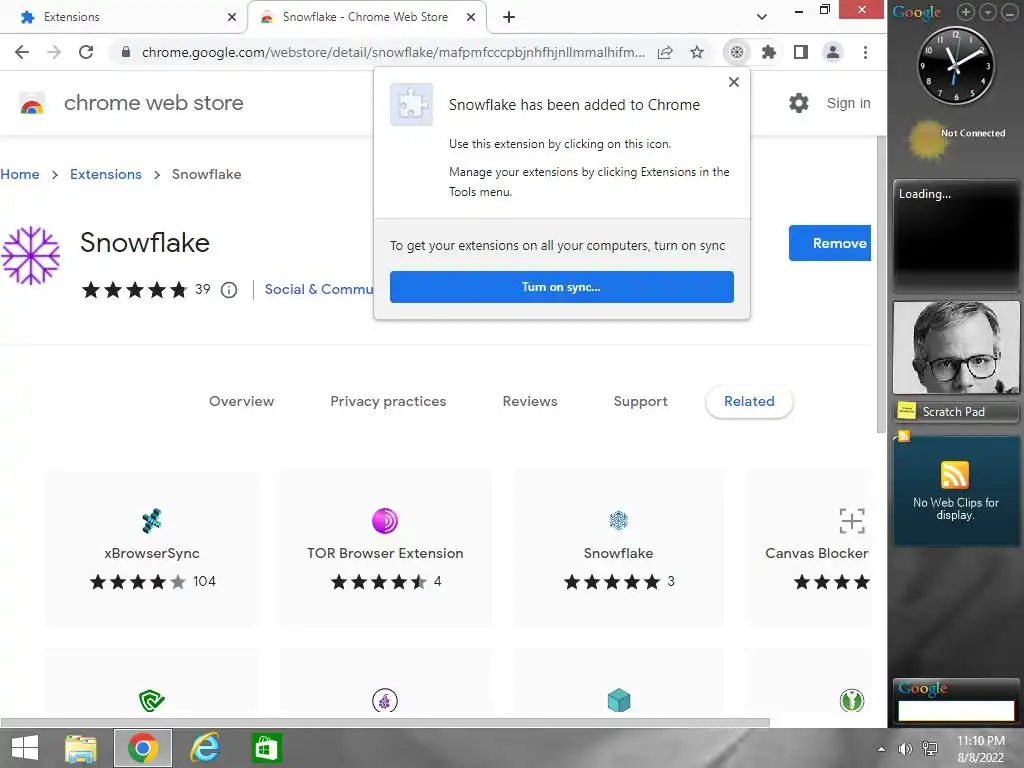Close the Snowflake Chrome Web Store tab
Screen dimensions: 1024x768
pos(471,17)
